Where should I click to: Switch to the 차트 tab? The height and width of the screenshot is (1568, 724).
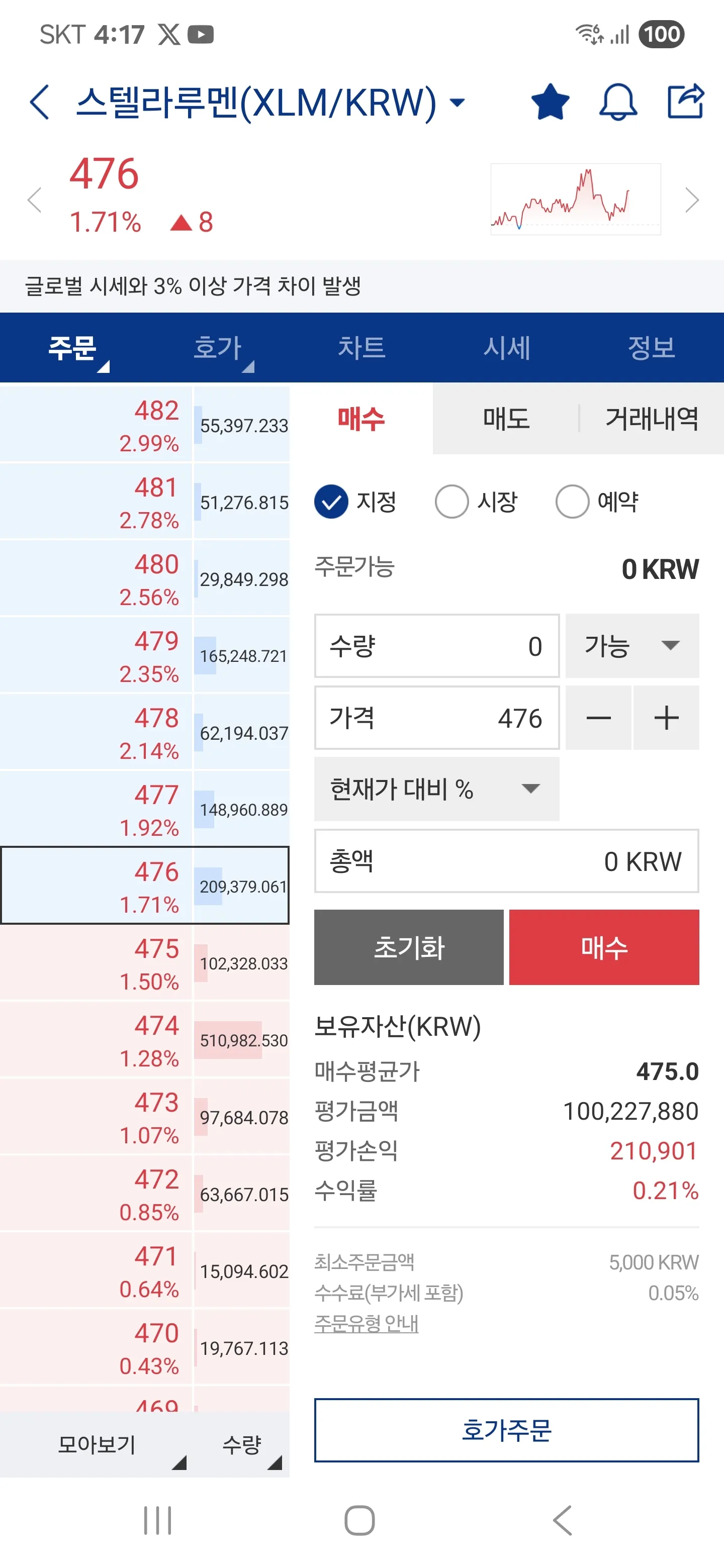tap(361, 348)
